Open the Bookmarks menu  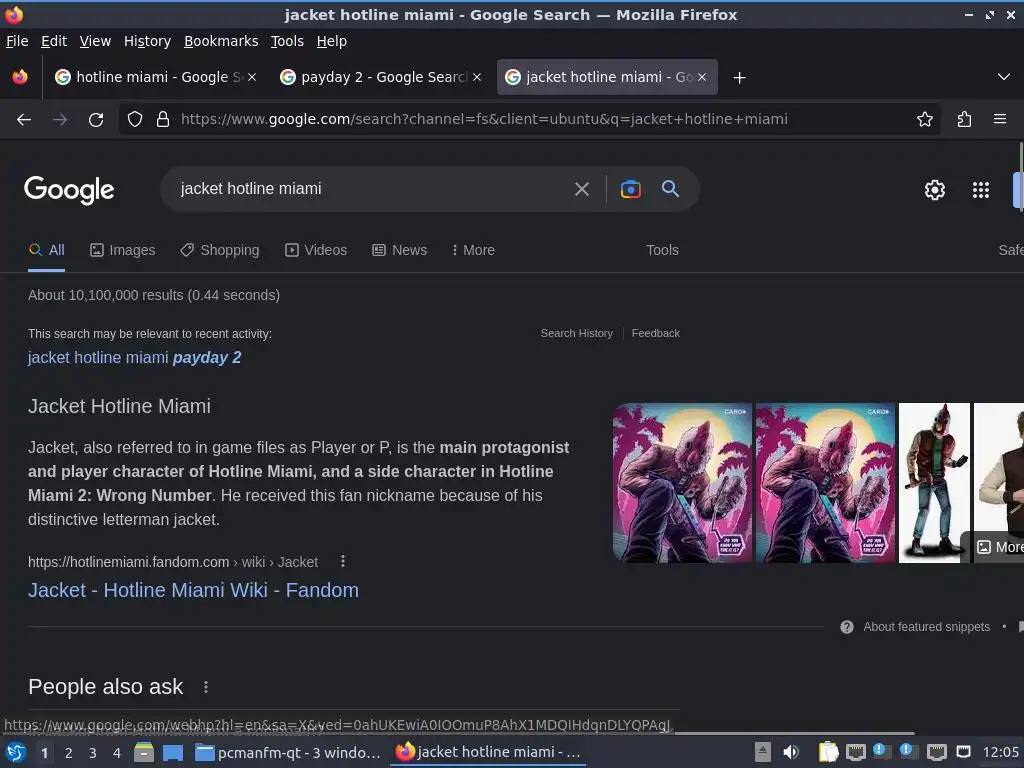click(221, 41)
